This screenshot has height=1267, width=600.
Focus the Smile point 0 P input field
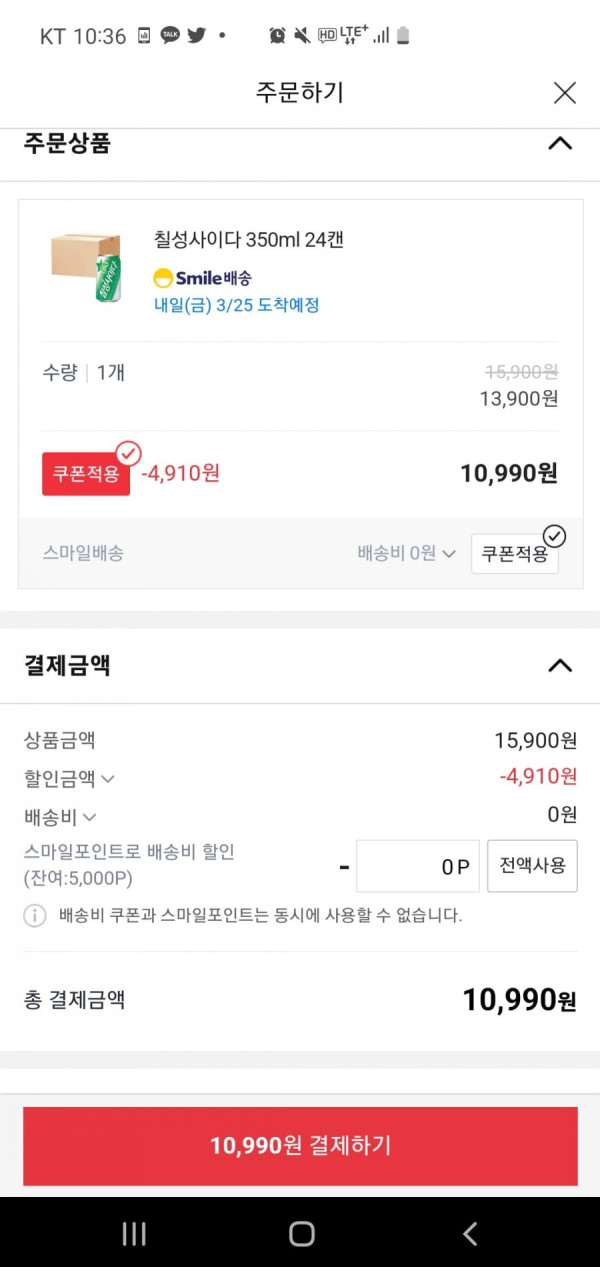pos(418,866)
